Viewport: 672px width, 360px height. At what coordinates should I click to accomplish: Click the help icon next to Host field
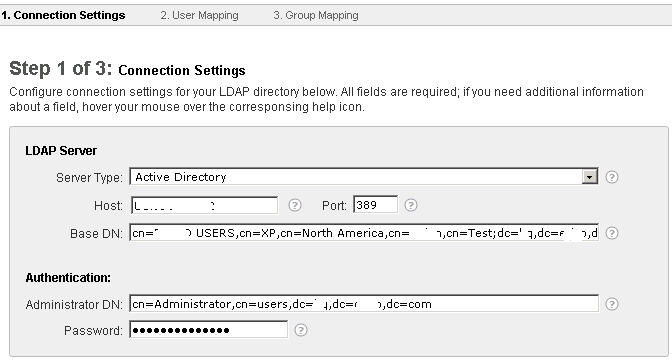pyautogui.click(x=294, y=205)
